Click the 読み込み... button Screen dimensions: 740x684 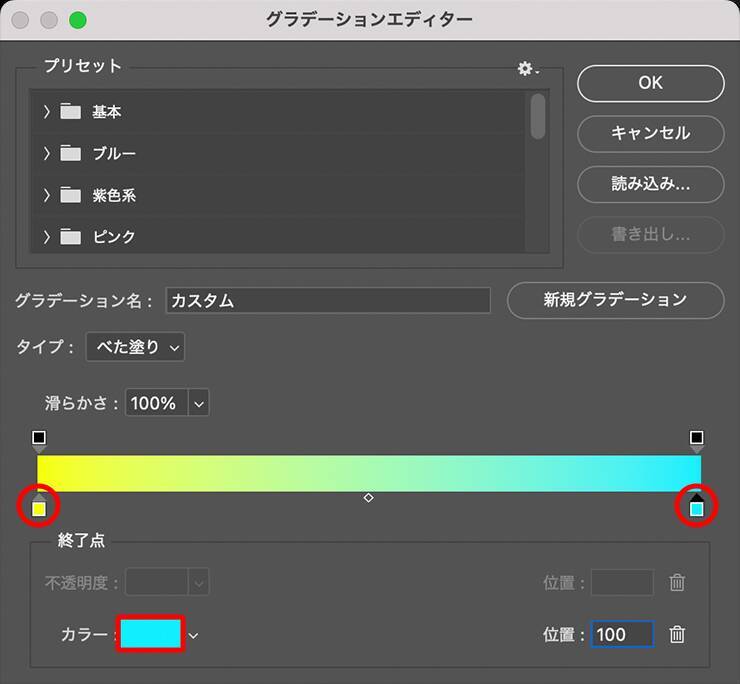click(651, 184)
